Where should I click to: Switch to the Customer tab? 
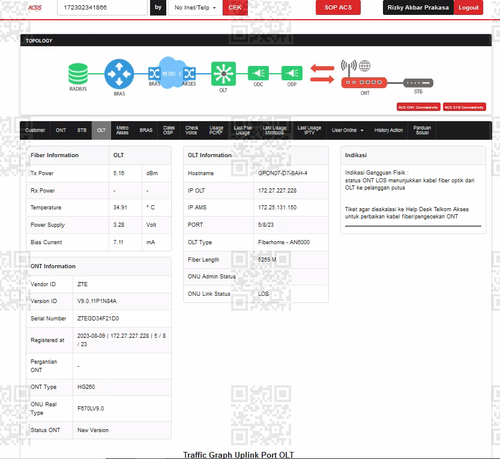pos(35,130)
